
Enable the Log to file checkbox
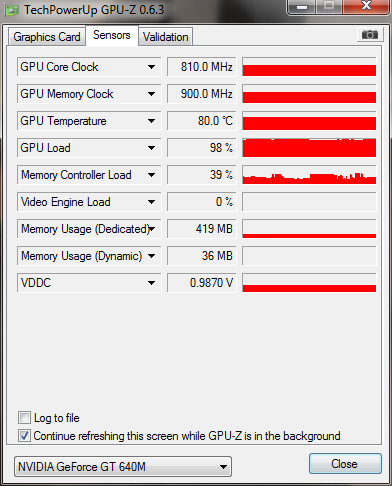point(24,417)
